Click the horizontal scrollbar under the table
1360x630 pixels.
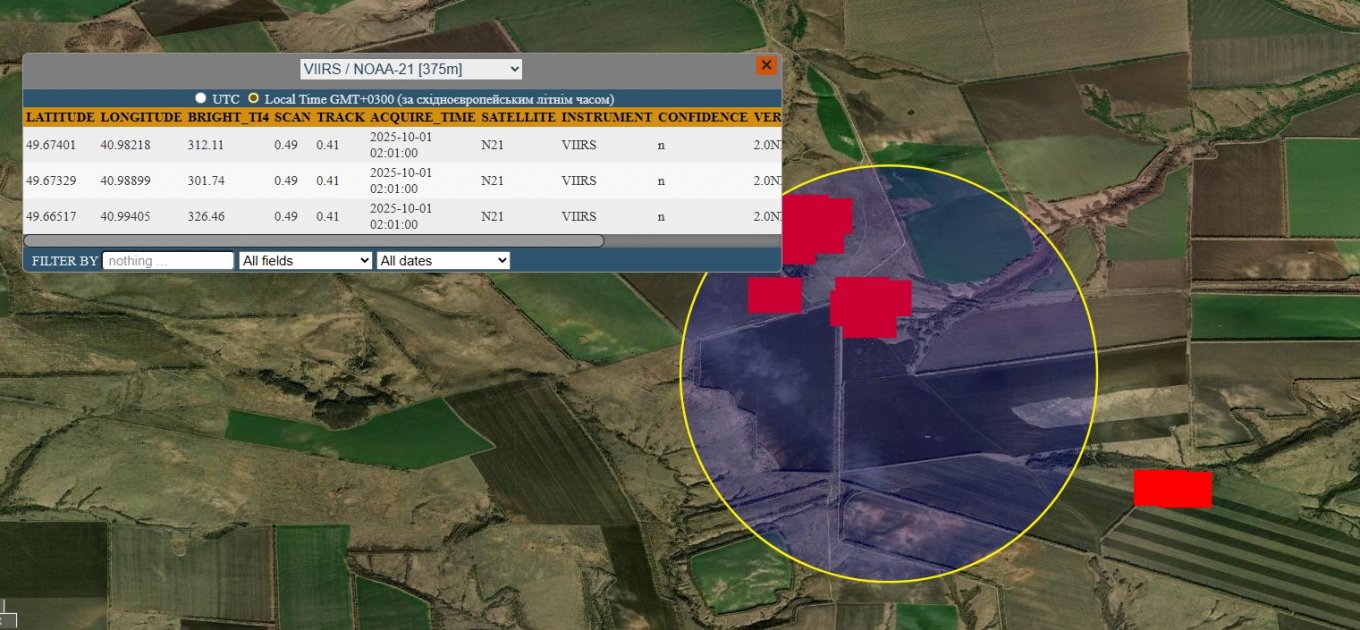(x=313, y=241)
